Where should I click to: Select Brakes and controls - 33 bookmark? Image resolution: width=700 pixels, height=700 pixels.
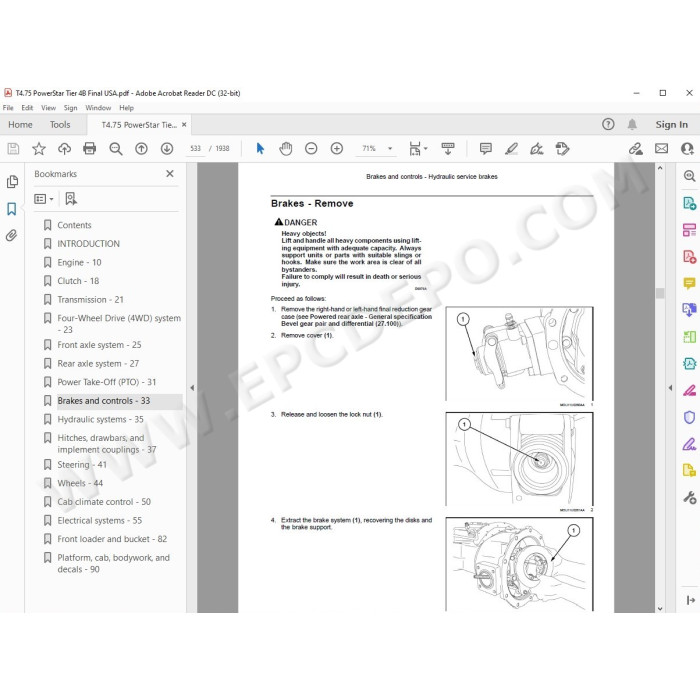tap(104, 401)
